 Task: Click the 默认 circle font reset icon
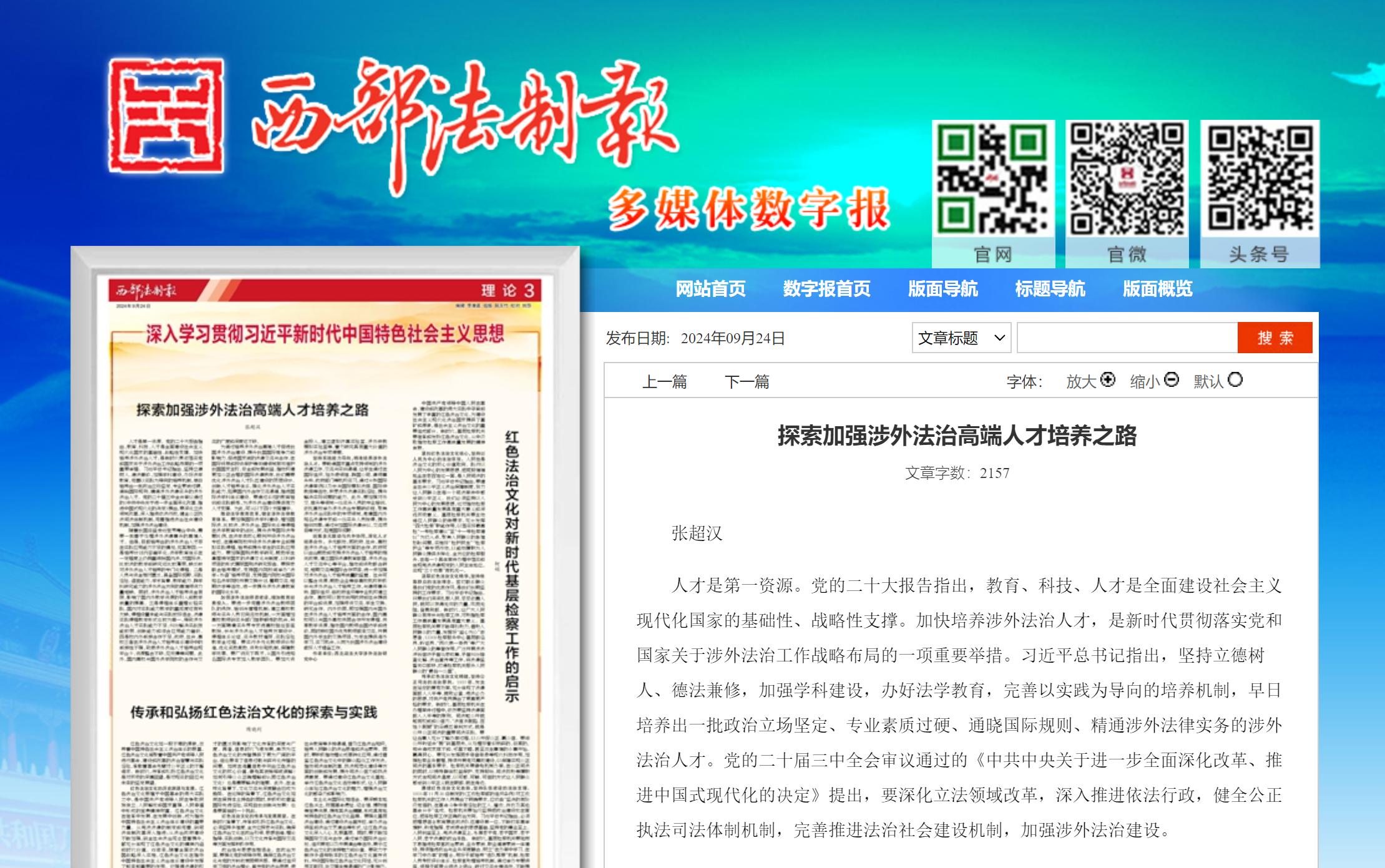1235,379
